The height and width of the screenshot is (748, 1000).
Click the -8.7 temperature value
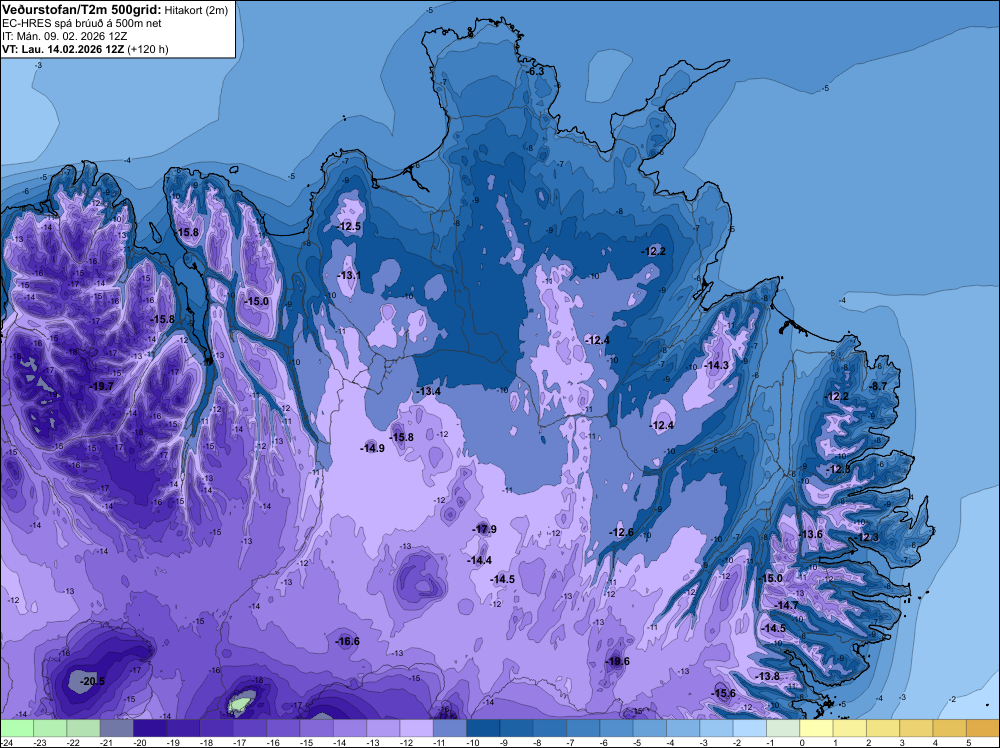(878, 386)
